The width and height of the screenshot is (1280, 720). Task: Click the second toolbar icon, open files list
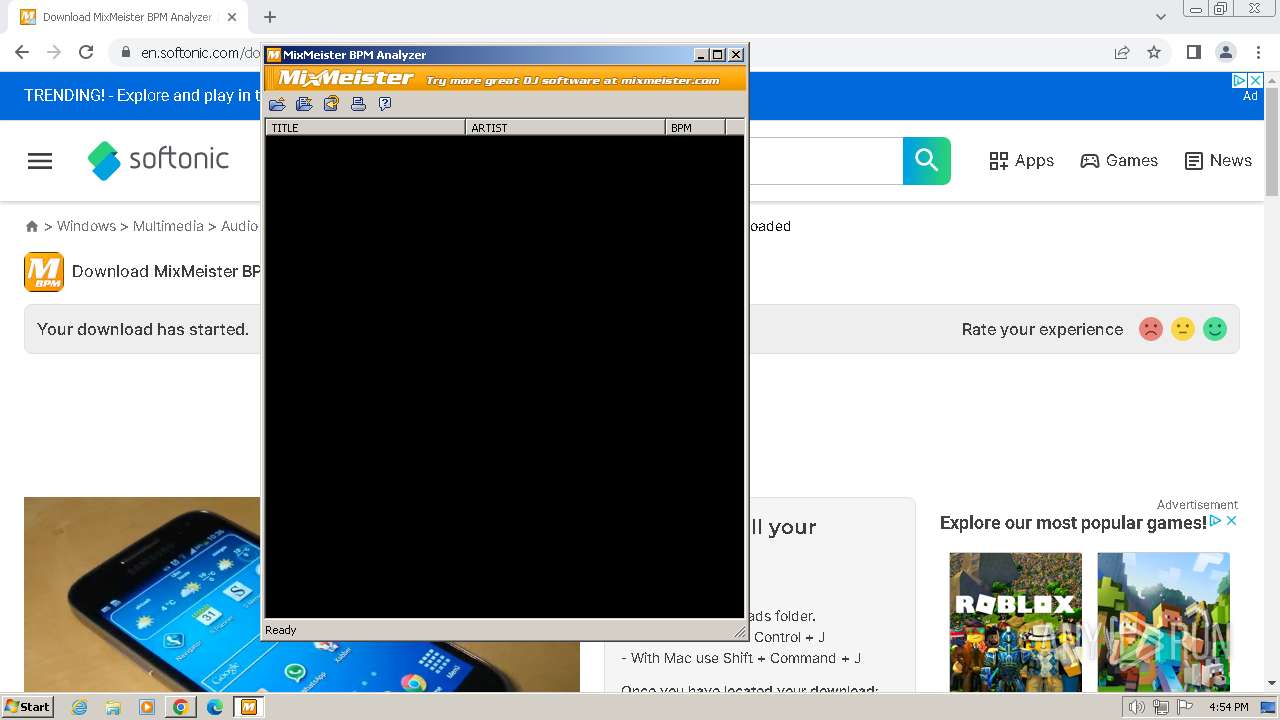304,104
